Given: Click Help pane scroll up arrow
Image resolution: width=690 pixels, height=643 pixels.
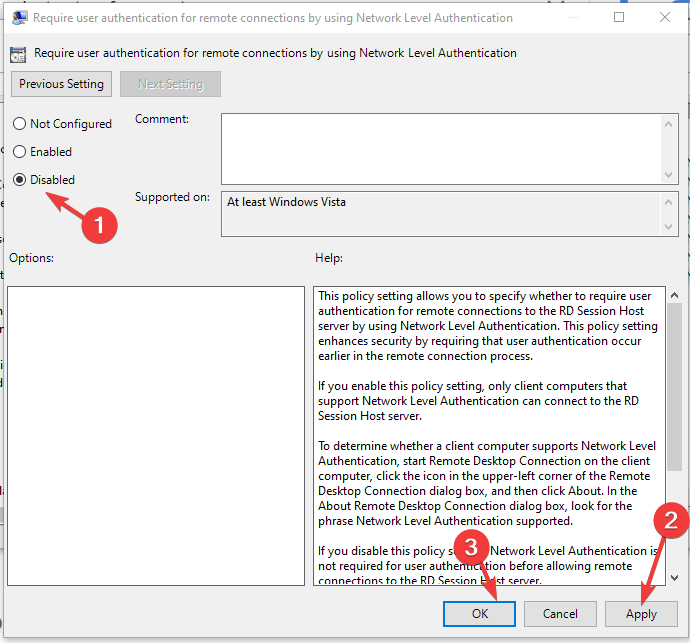Looking at the screenshot, I should click(674, 295).
